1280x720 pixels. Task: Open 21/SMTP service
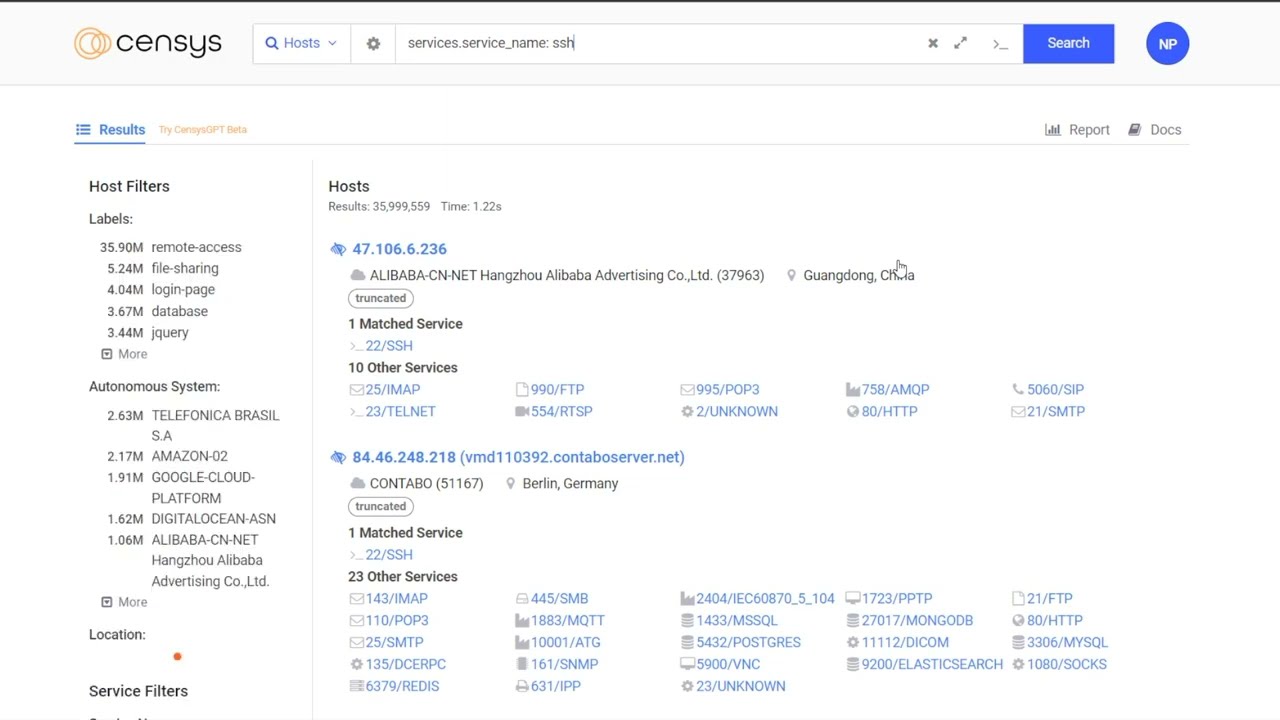tap(1048, 411)
